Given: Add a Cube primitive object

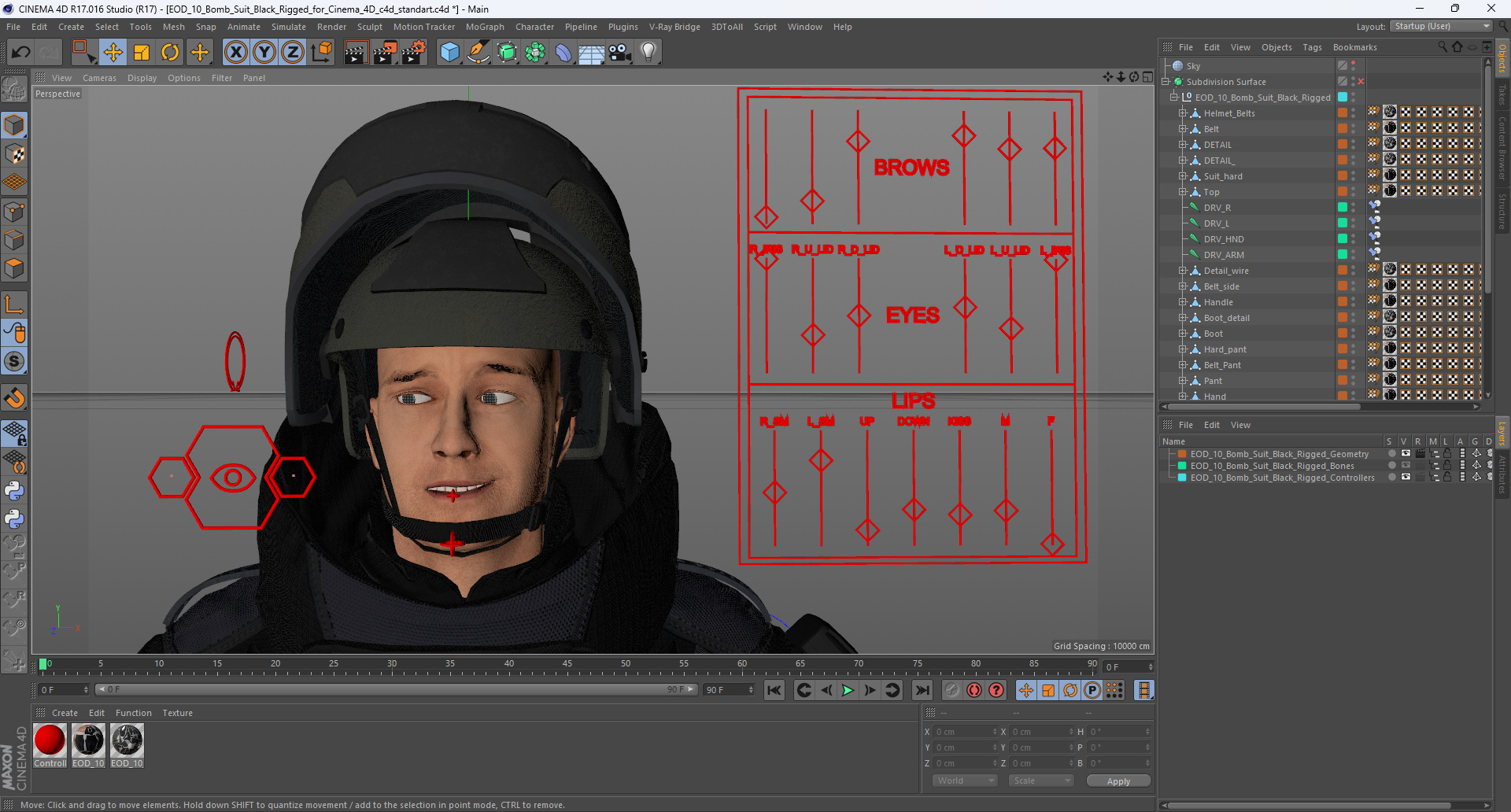Looking at the screenshot, I should [449, 53].
